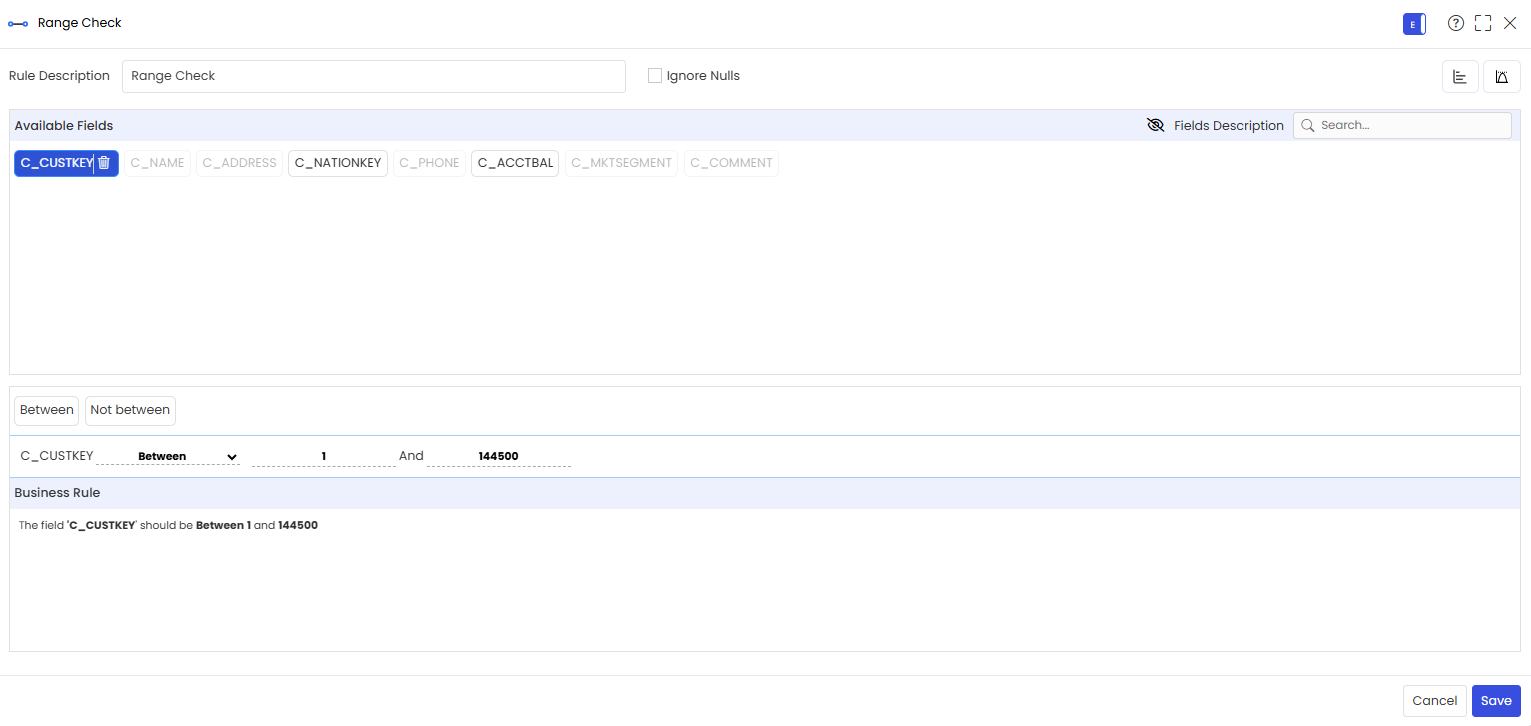The height and width of the screenshot is (726, 1531).
Task: Select the C_ACCTBAL field
Action: pos(515,163)
